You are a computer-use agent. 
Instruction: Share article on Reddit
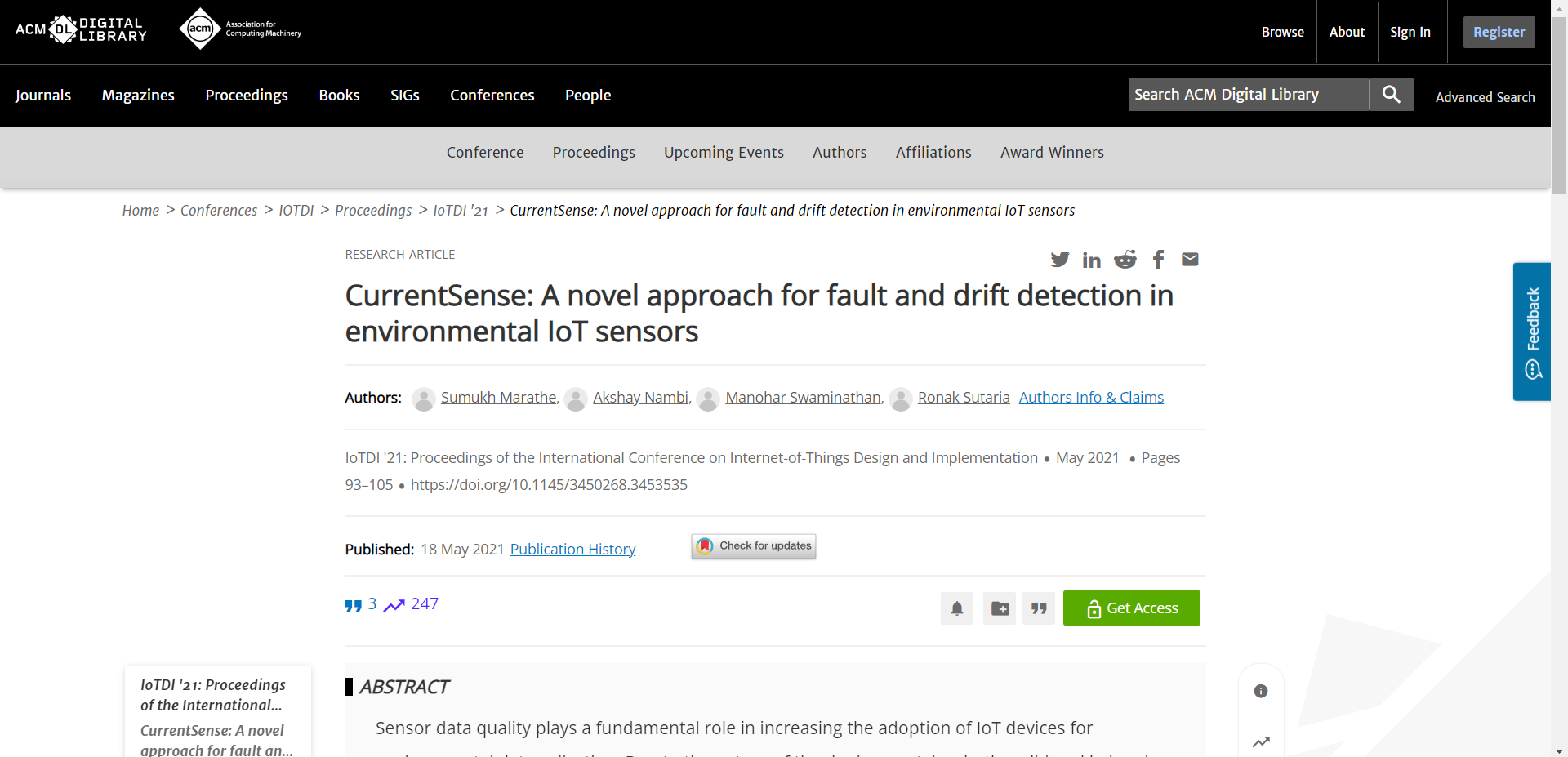tap(1125, 260)
